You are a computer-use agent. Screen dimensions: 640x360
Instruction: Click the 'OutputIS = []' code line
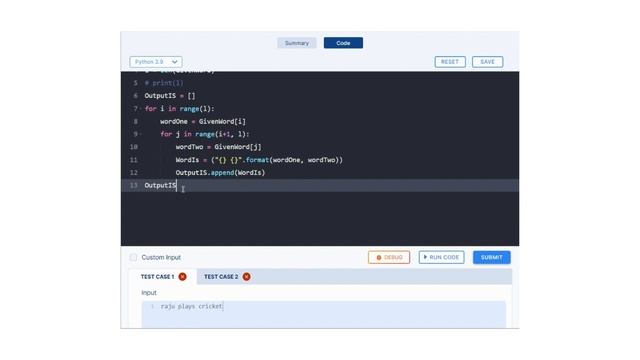click(x=170, y=96)
